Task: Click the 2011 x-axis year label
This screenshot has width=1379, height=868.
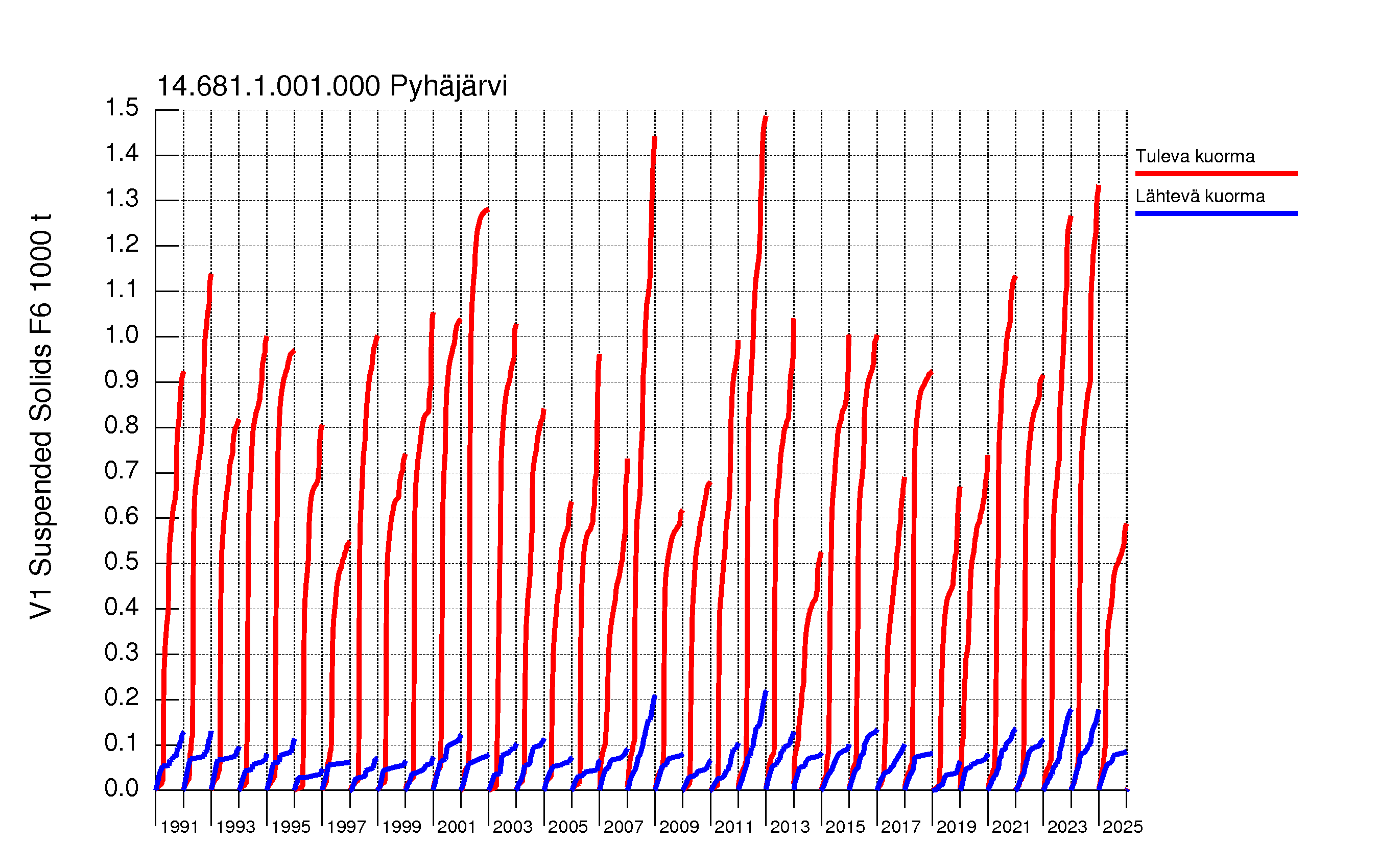Action: point(733,827)
